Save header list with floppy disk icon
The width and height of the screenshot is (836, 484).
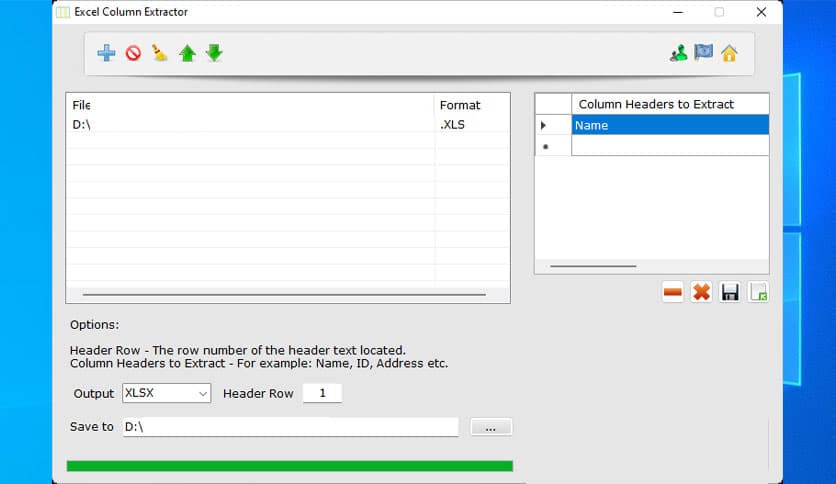[730, 292]
